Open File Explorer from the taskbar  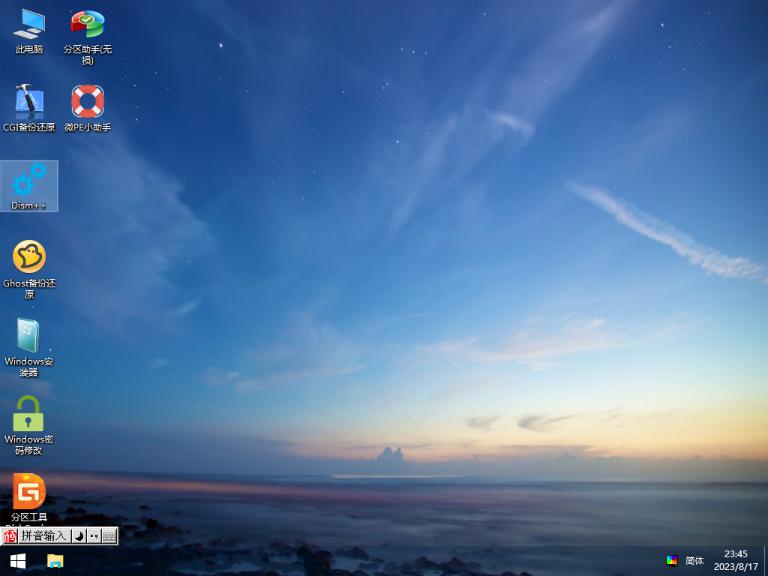point(55,561)
